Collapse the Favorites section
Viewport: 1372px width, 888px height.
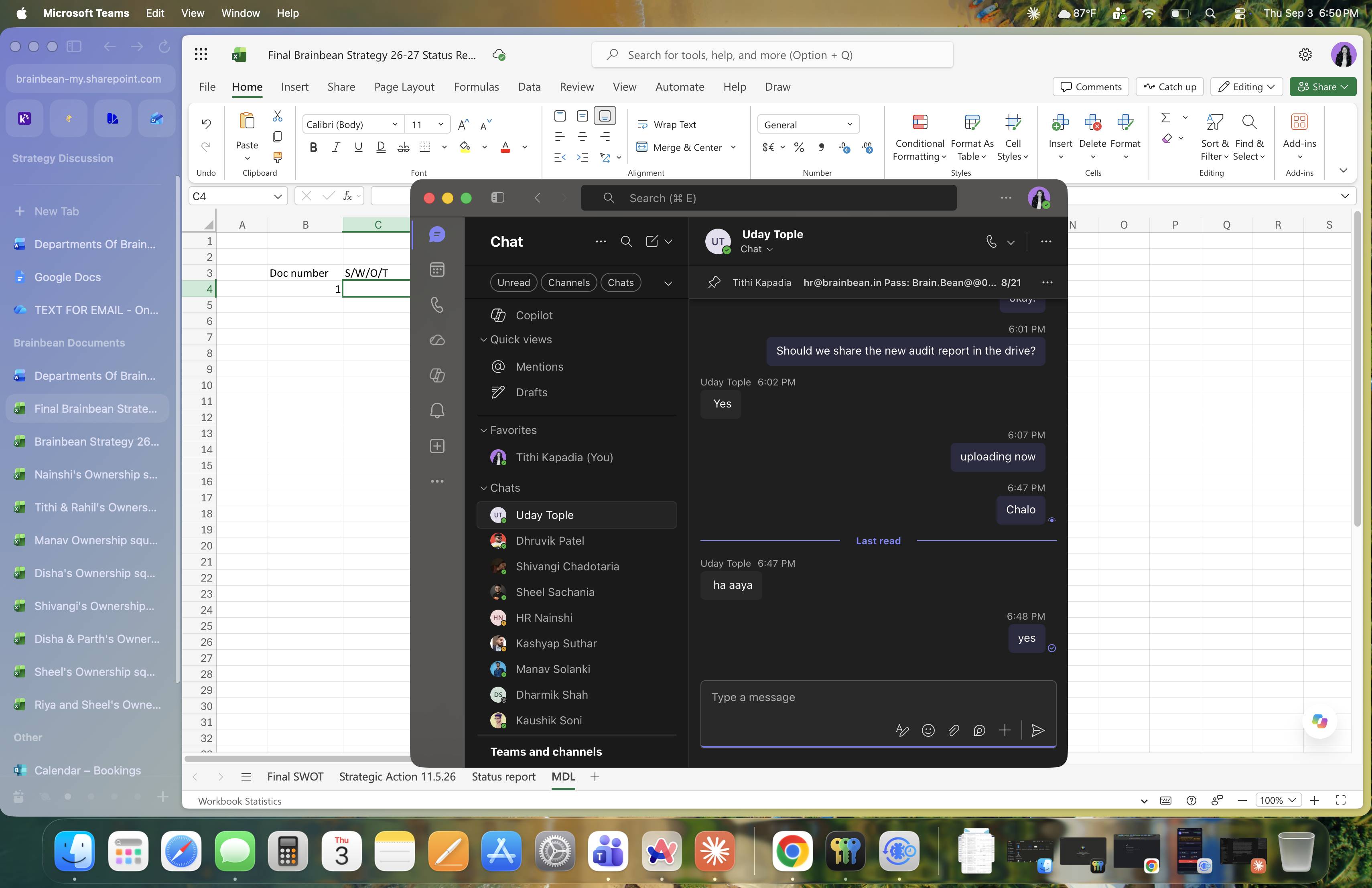tap(508, 430)
